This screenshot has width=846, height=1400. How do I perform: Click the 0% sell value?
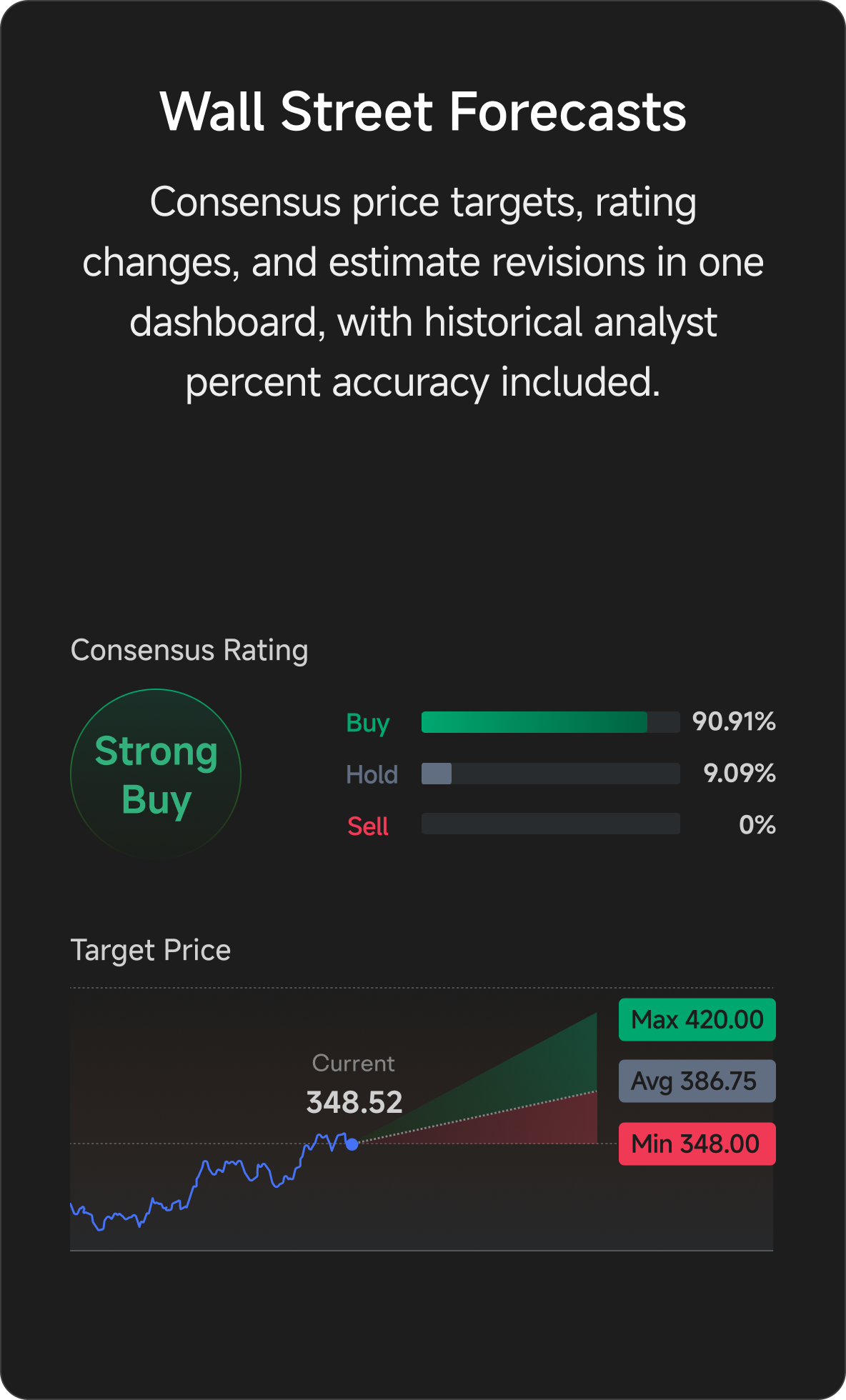point(757,825)
